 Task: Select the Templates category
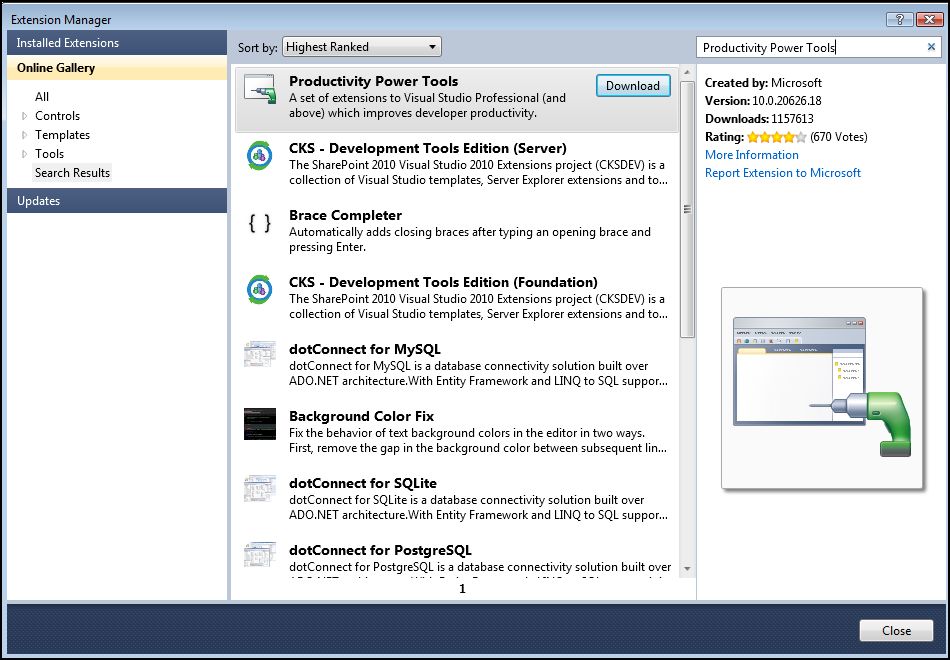[x=62, y=135]
